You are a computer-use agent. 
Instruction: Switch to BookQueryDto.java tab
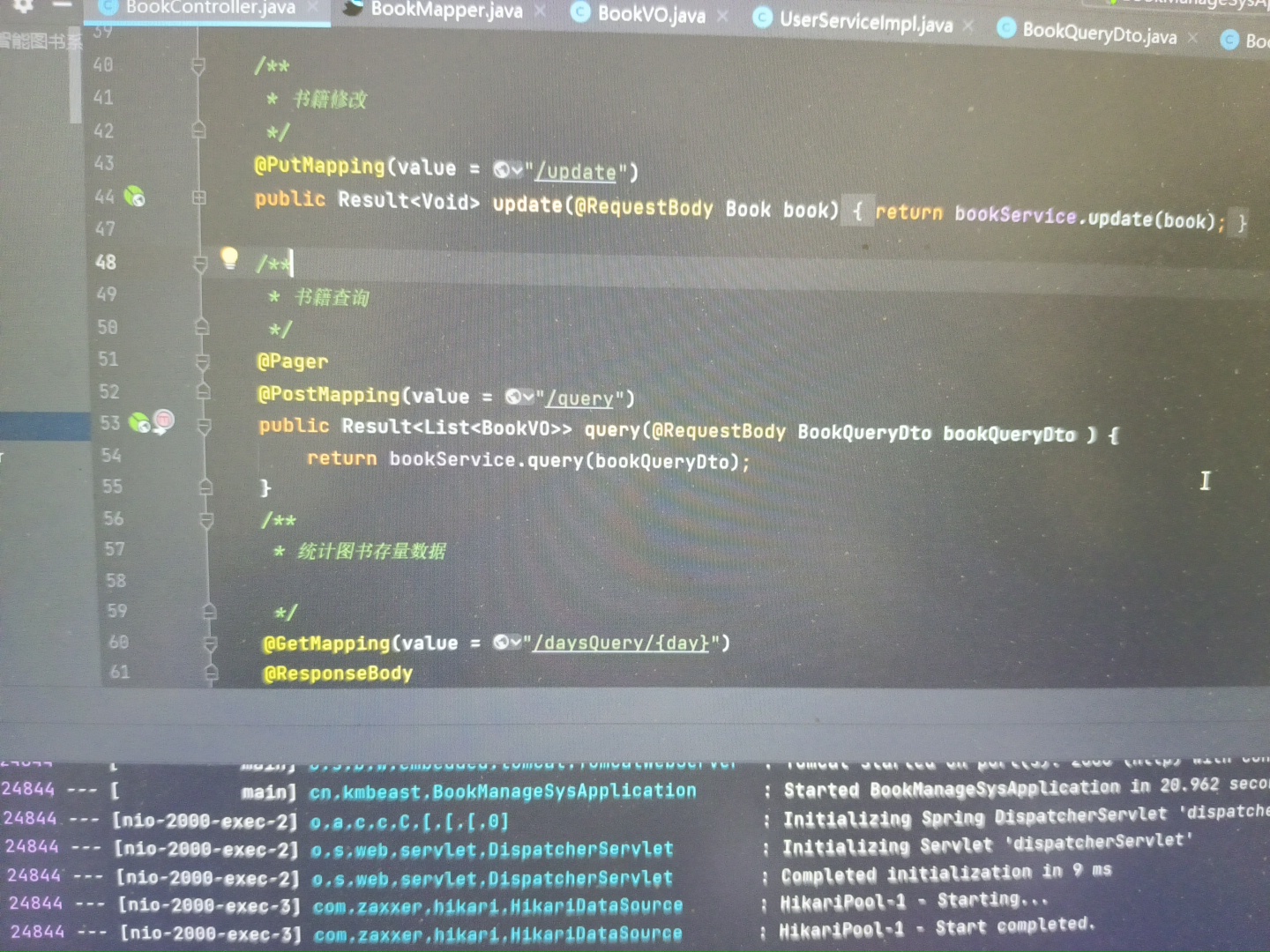coord(1099,33)
